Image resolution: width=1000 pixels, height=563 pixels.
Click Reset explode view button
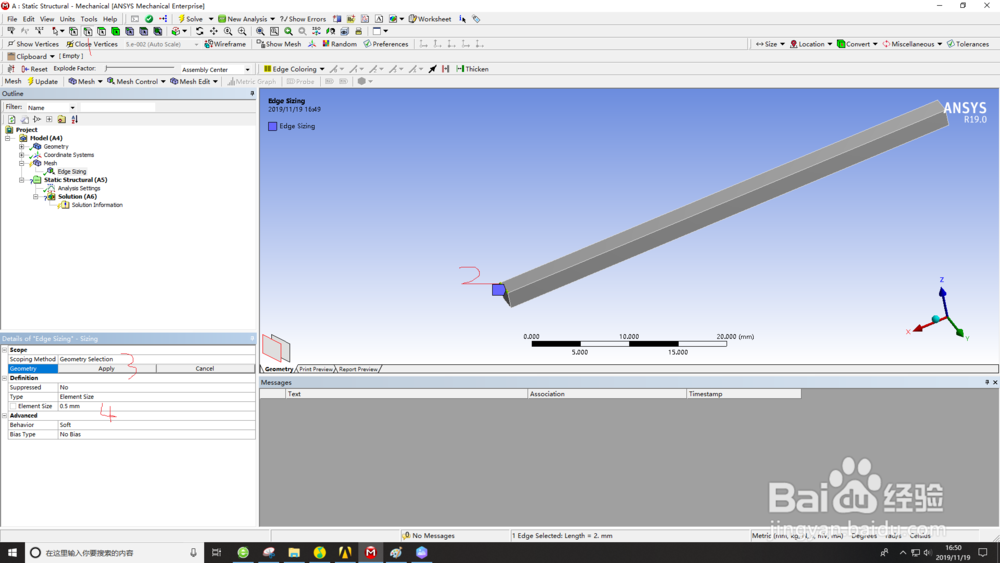pos(34,69)
